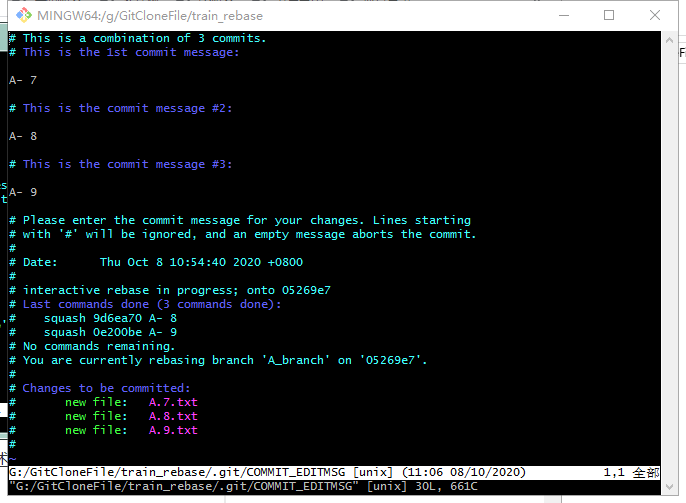Click the bottom message '30L, 661C'

coord(446,486)
